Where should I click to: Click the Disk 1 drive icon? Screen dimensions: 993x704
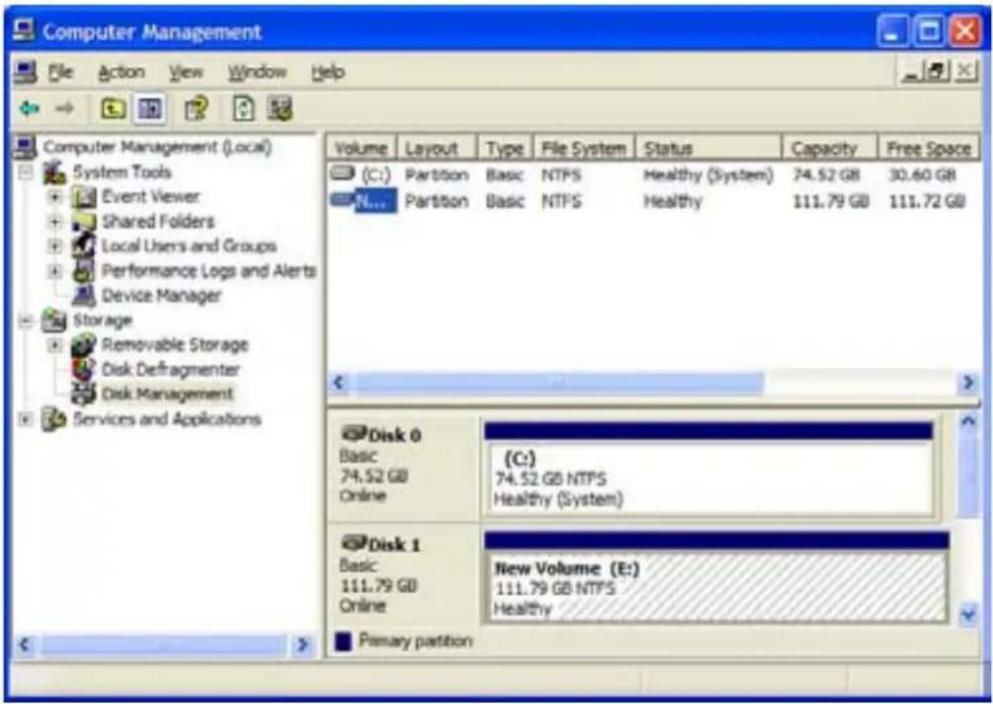[x=354, y=543]
